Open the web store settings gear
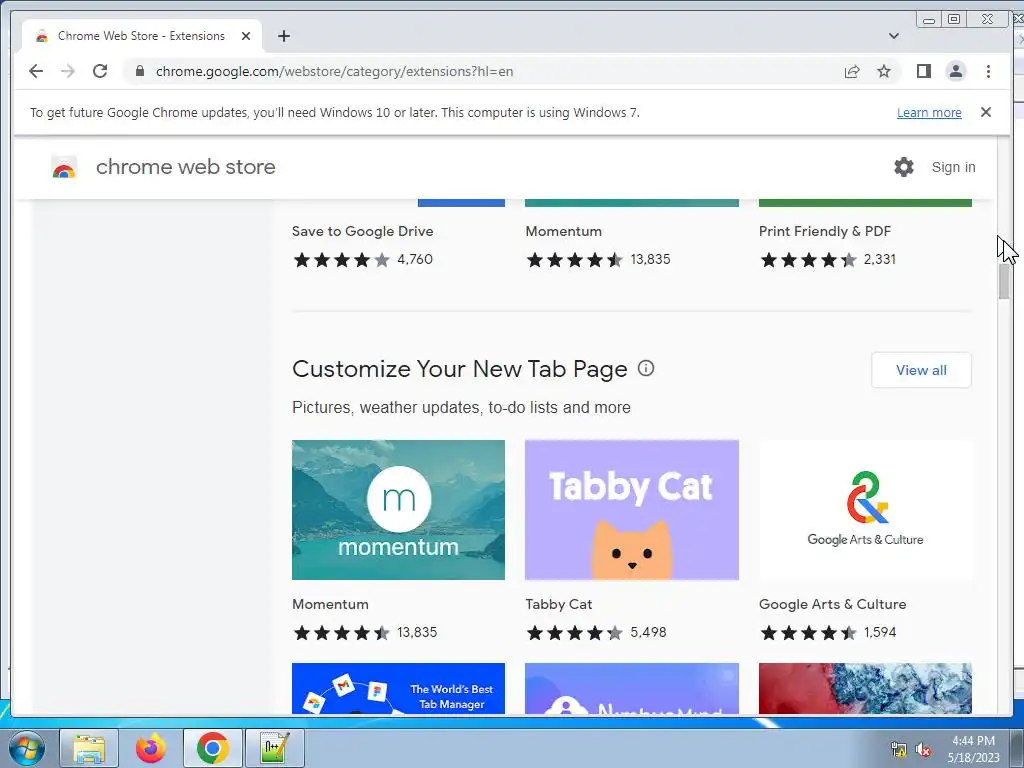The image size is (1024, 768). [x=904, y=167]
